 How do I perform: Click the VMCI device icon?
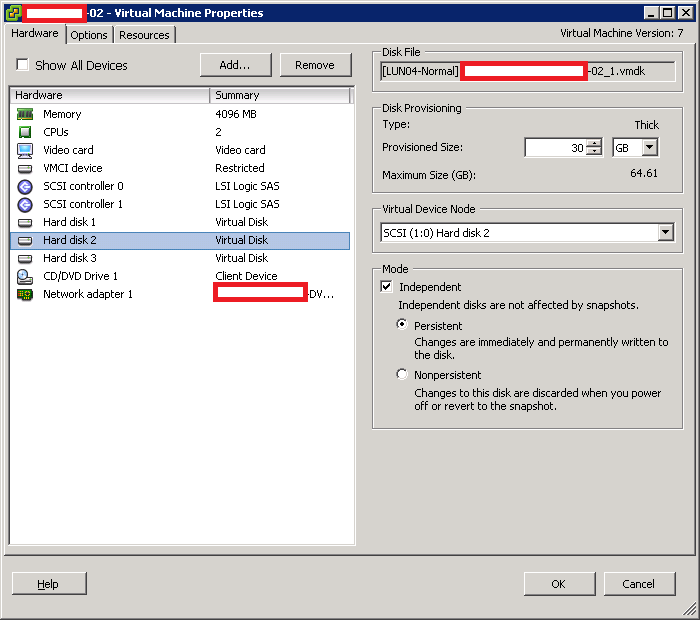click(25, 168)
